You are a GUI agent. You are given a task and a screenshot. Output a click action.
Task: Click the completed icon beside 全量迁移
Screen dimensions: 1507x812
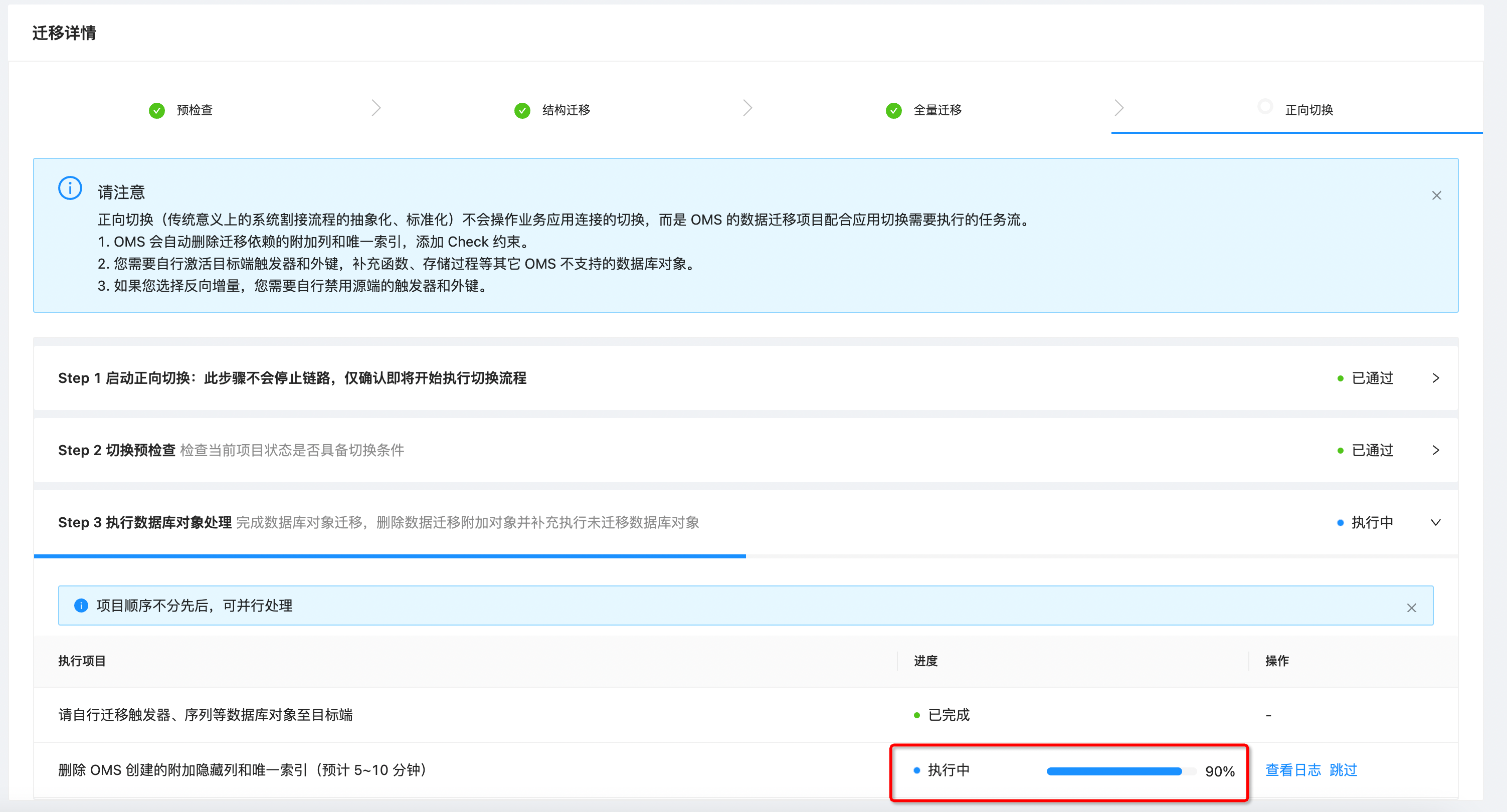click(x=893, y=110)
